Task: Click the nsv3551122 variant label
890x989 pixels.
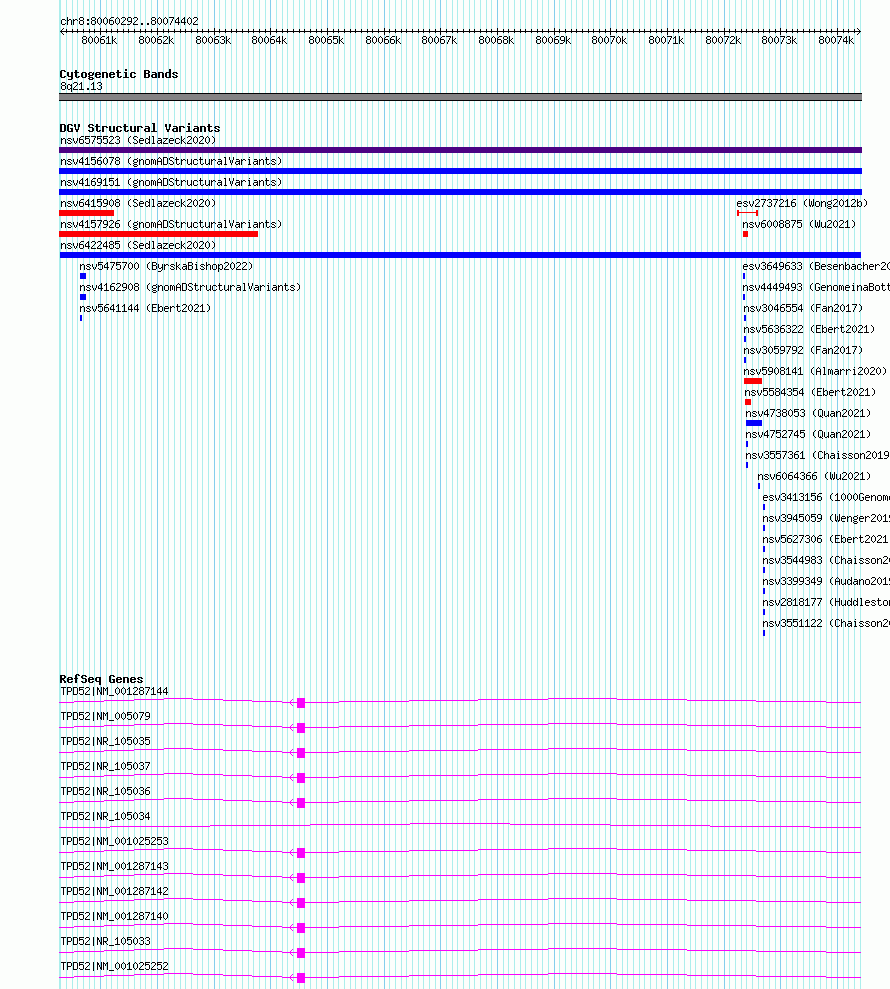Action: tap(826, 623)
